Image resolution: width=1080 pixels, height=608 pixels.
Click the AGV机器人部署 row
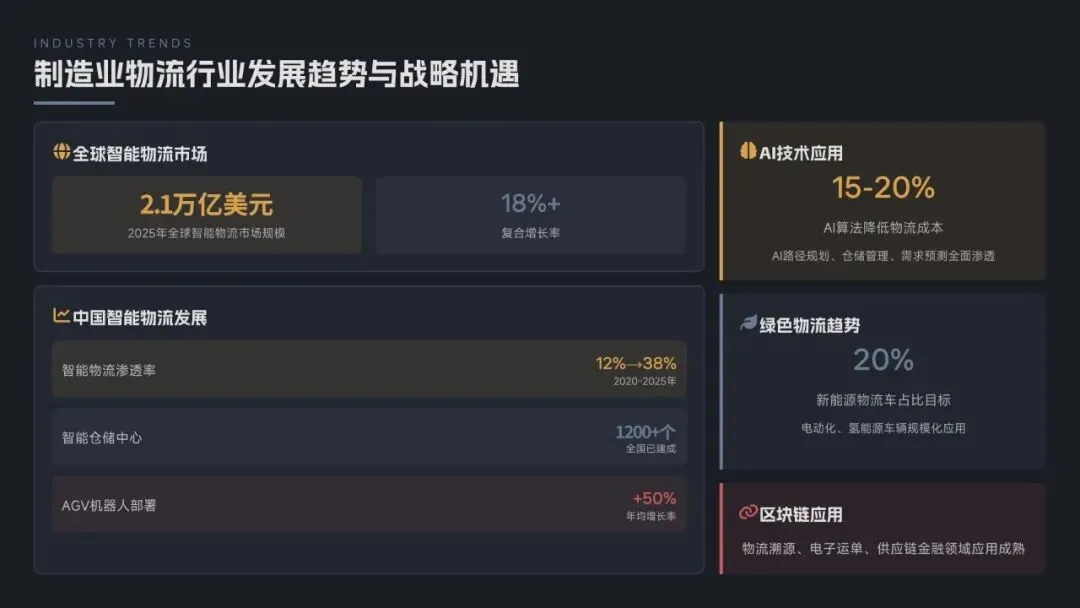click(369, 505)
